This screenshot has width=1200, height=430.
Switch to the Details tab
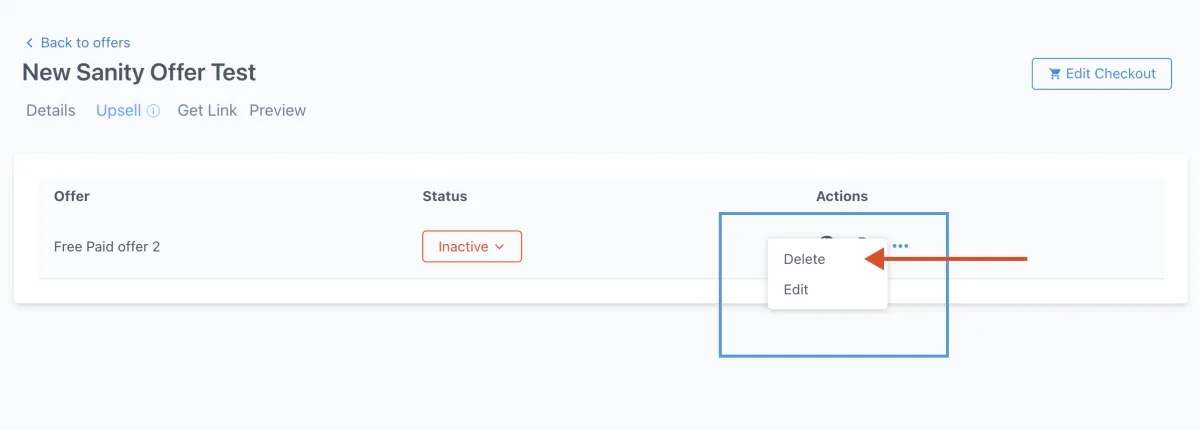[51, 111]
